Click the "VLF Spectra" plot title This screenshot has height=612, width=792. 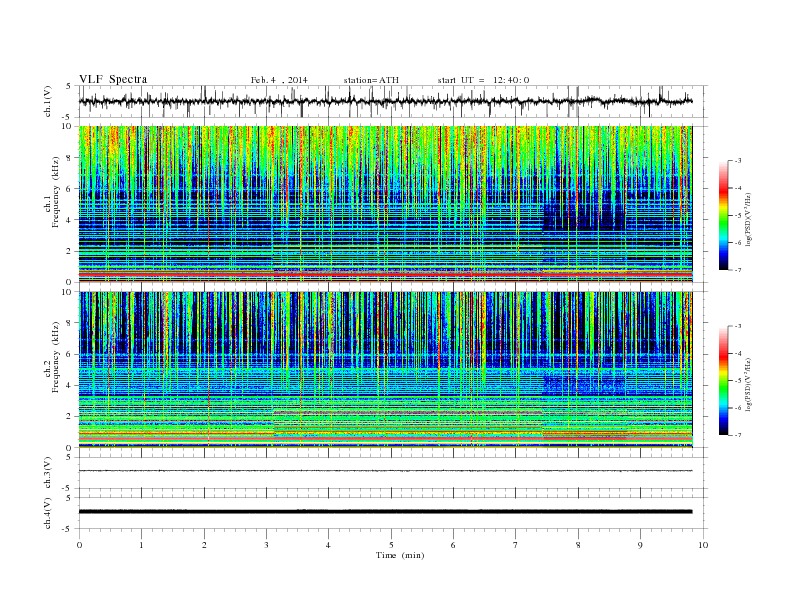pyautogui.click(x=113, y=79)
